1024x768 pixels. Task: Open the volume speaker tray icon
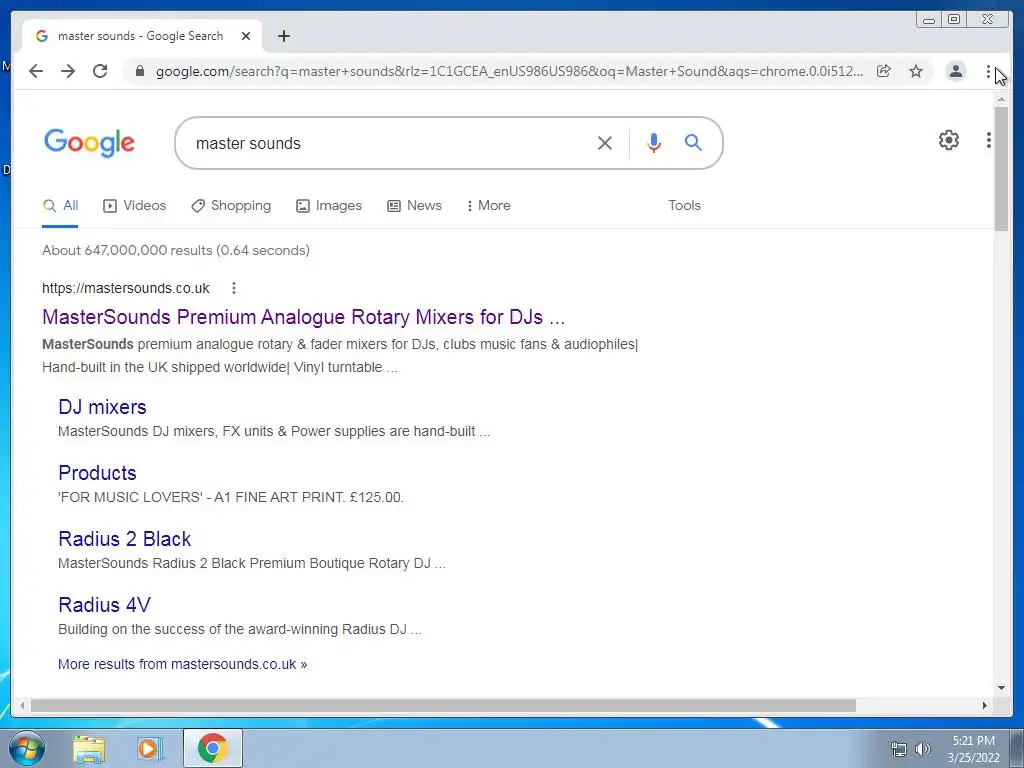[x=923, y=749]
